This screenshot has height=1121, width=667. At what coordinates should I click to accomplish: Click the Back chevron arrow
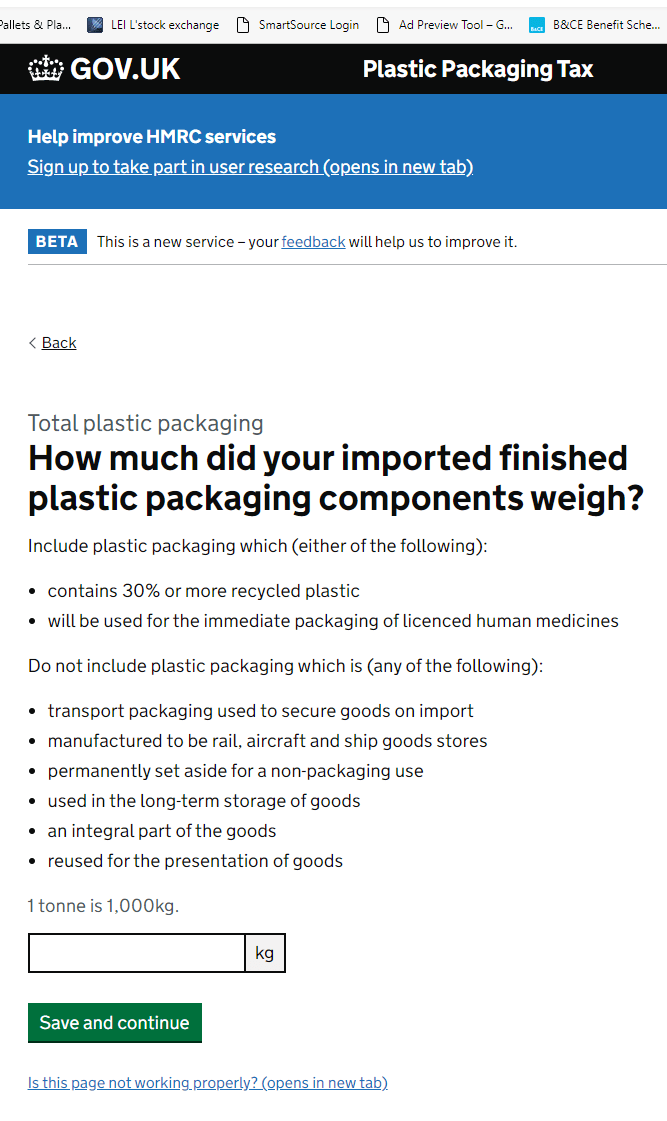[x=32, y=343]
